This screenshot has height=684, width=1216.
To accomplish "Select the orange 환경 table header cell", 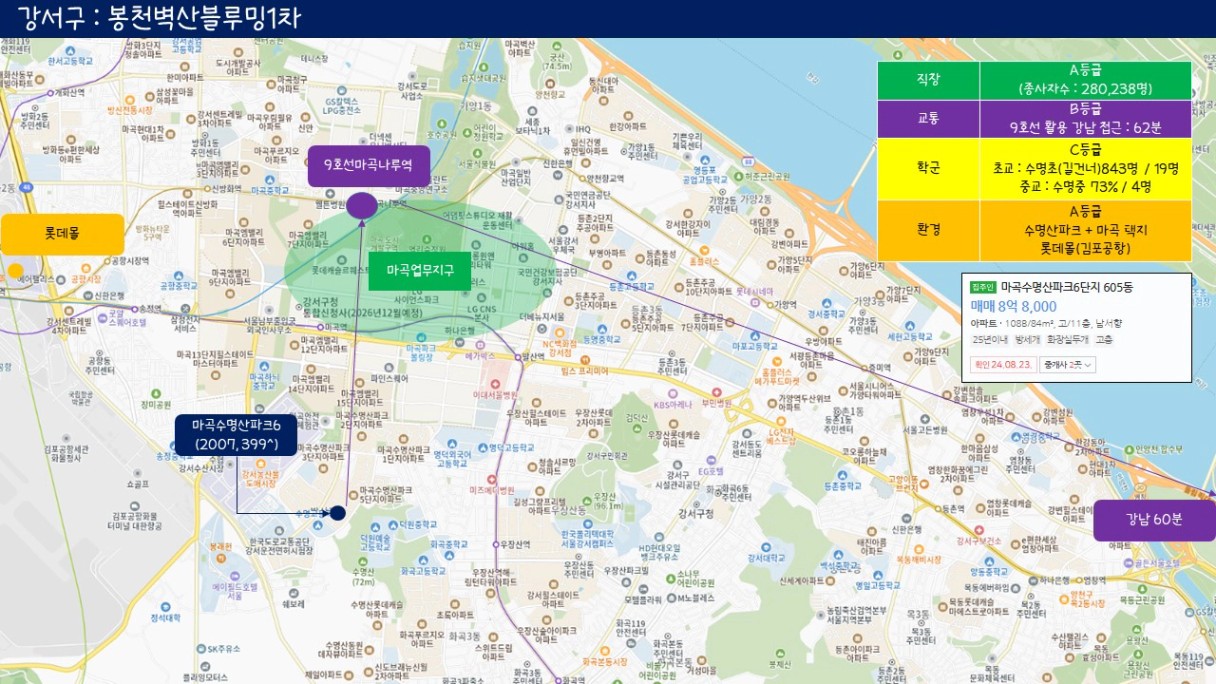I will [929, 229].
